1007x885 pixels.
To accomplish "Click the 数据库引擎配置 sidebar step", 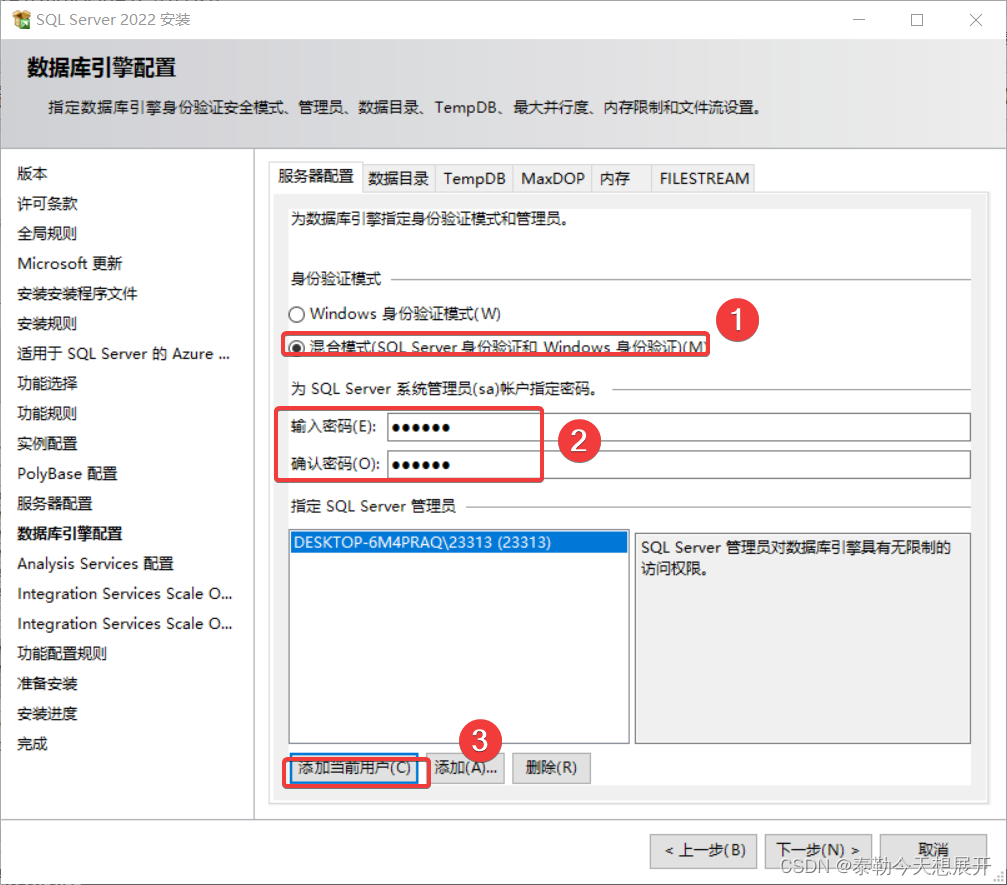I will pos(69,534).
